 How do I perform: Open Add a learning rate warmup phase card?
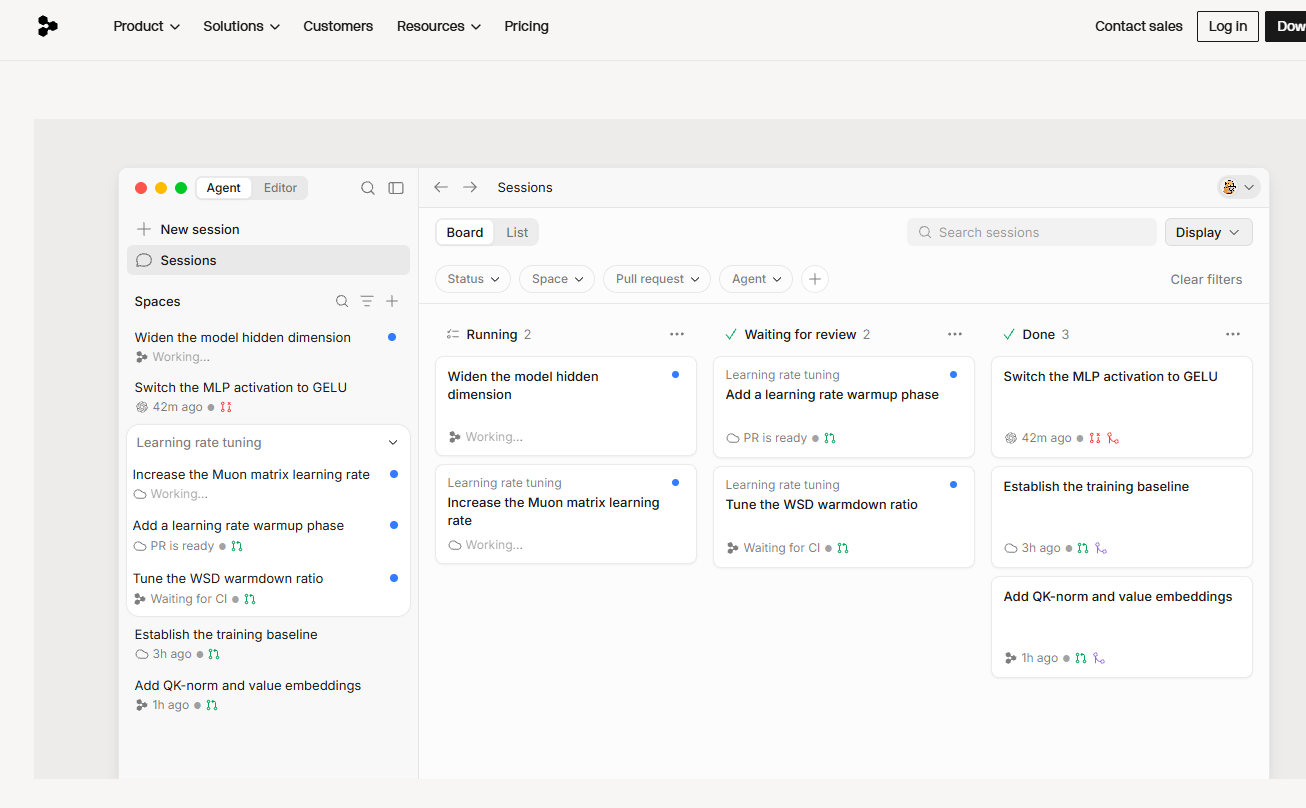[x=844, y=407]
